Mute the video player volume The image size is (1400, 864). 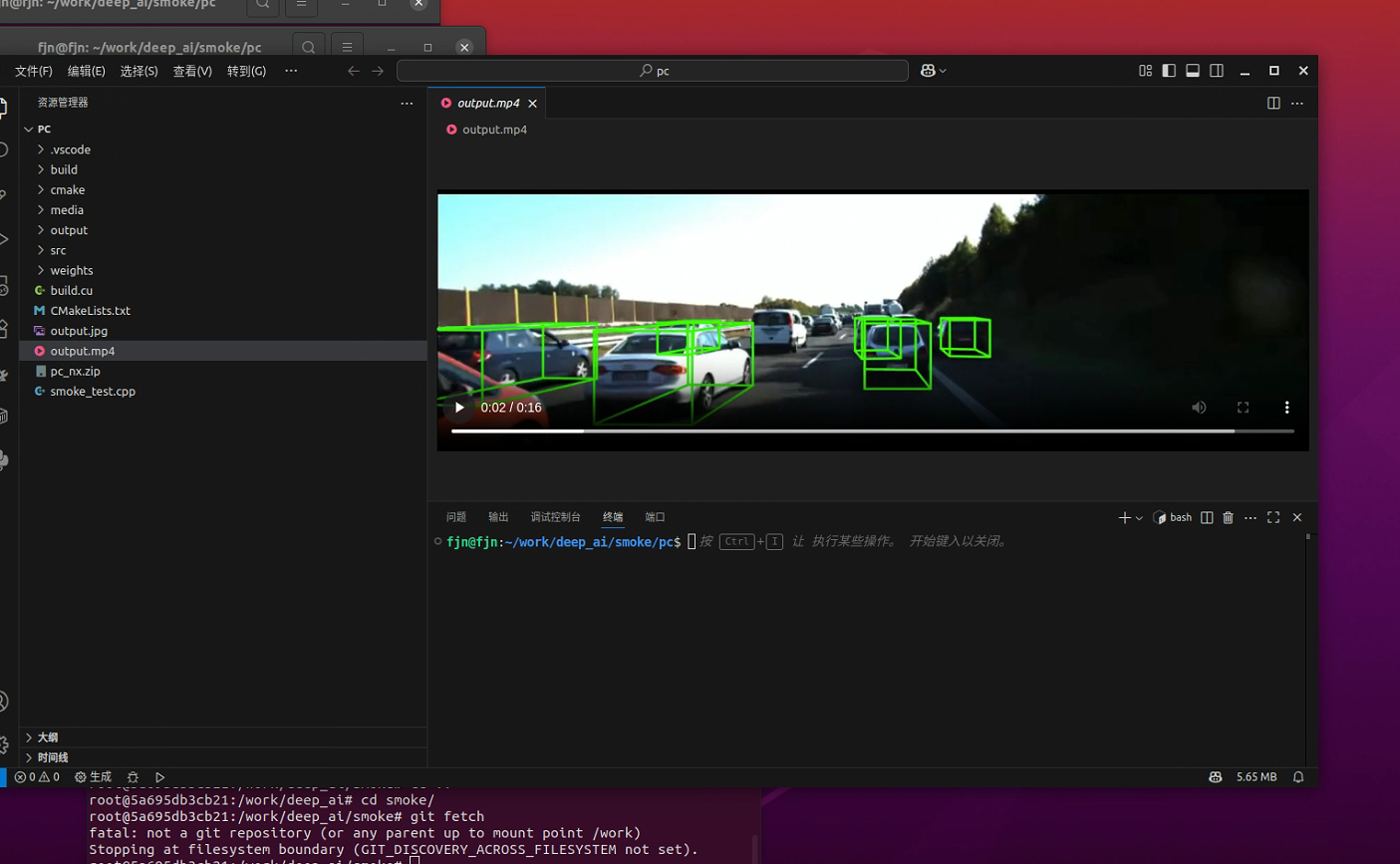pos(1199,408)
